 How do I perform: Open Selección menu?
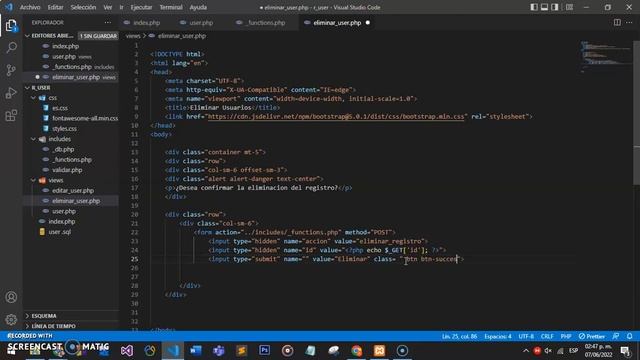click(83, 7)
